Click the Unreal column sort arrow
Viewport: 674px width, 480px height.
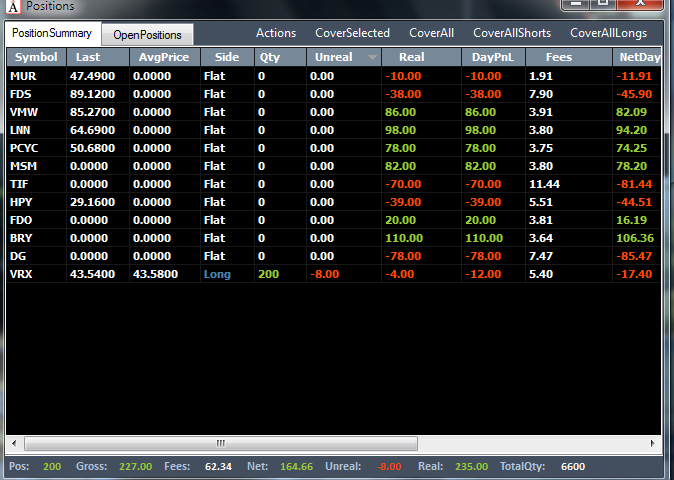pos(372,57)
